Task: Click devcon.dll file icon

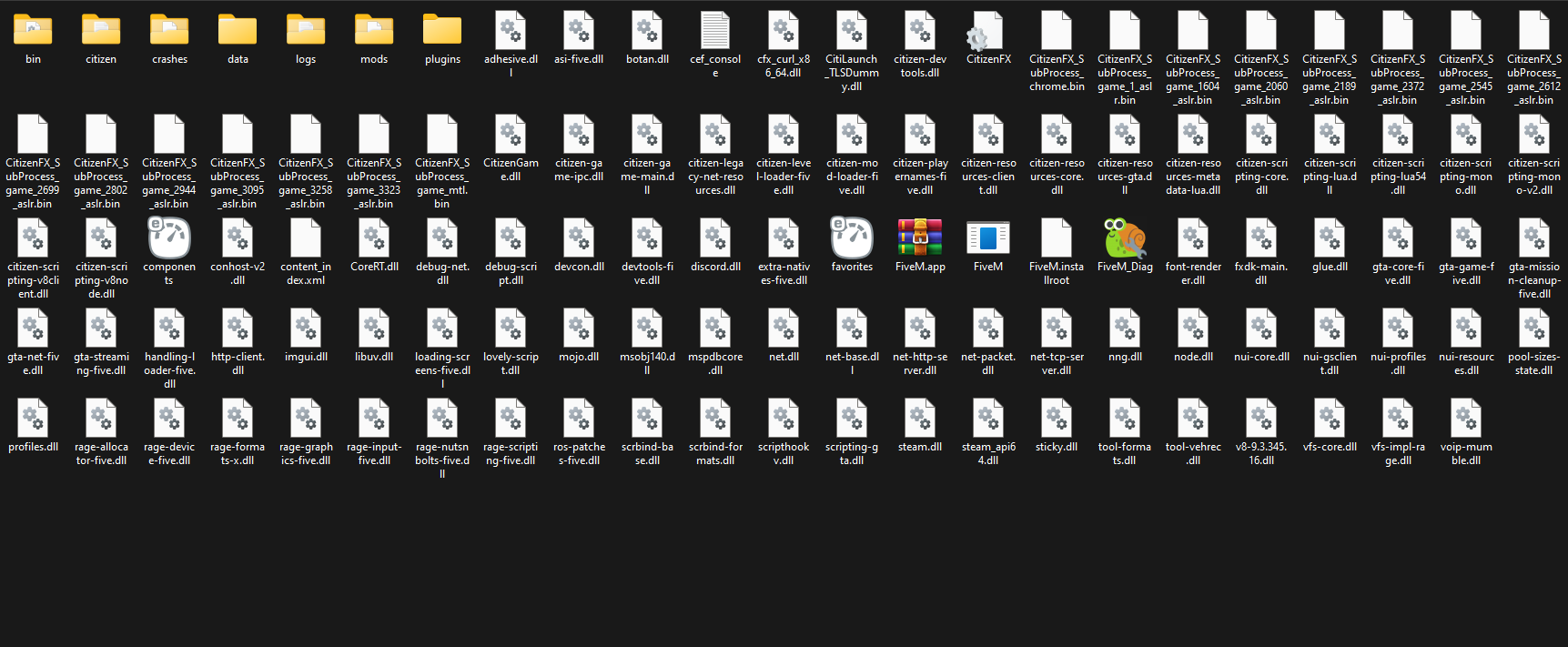Action: (579, 238)
